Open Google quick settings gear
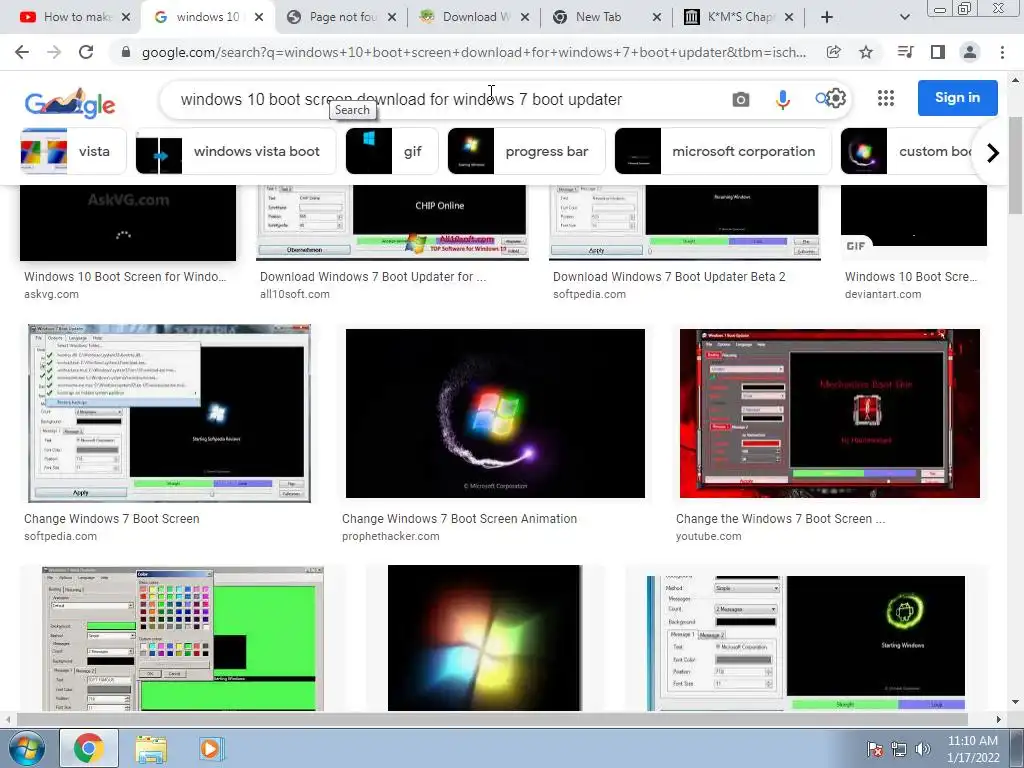 point(837,99)
